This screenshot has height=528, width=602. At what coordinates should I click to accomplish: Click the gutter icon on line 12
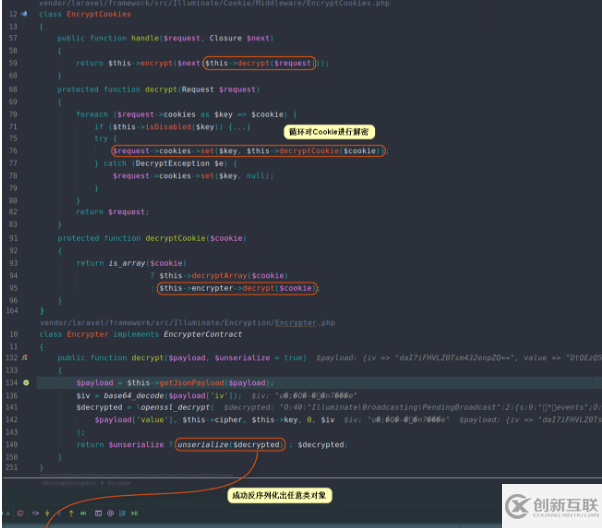coord(25,14)
